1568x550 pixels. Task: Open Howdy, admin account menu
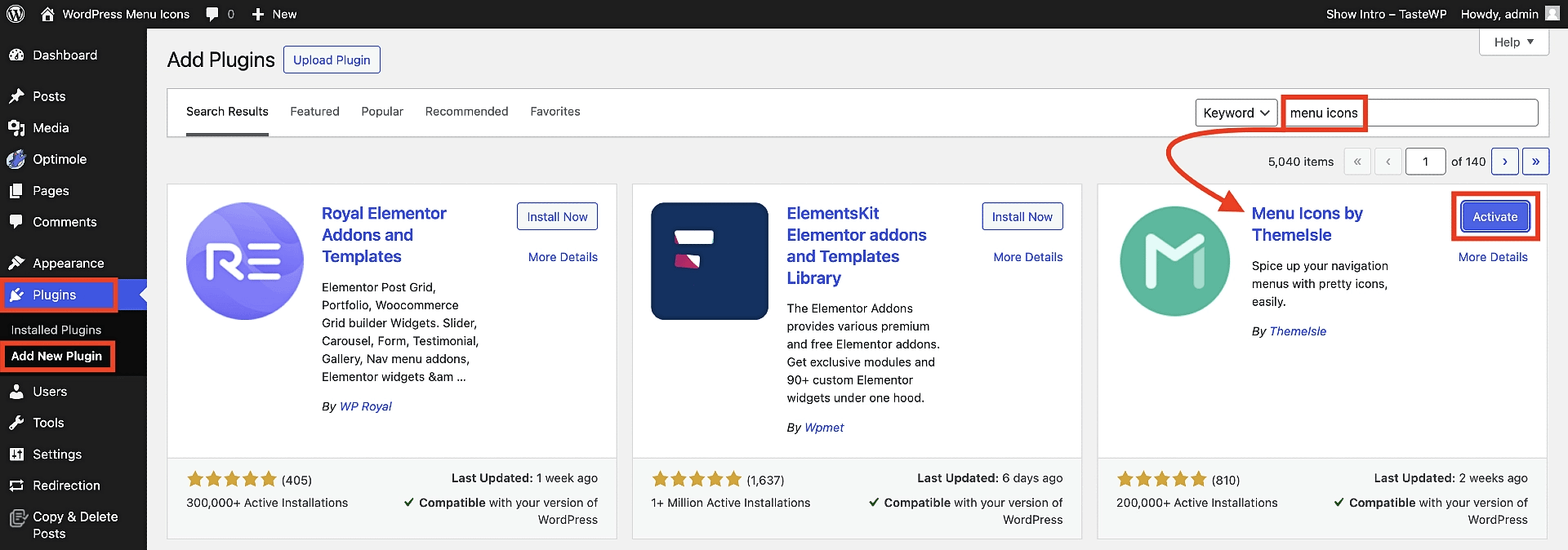1509,14
